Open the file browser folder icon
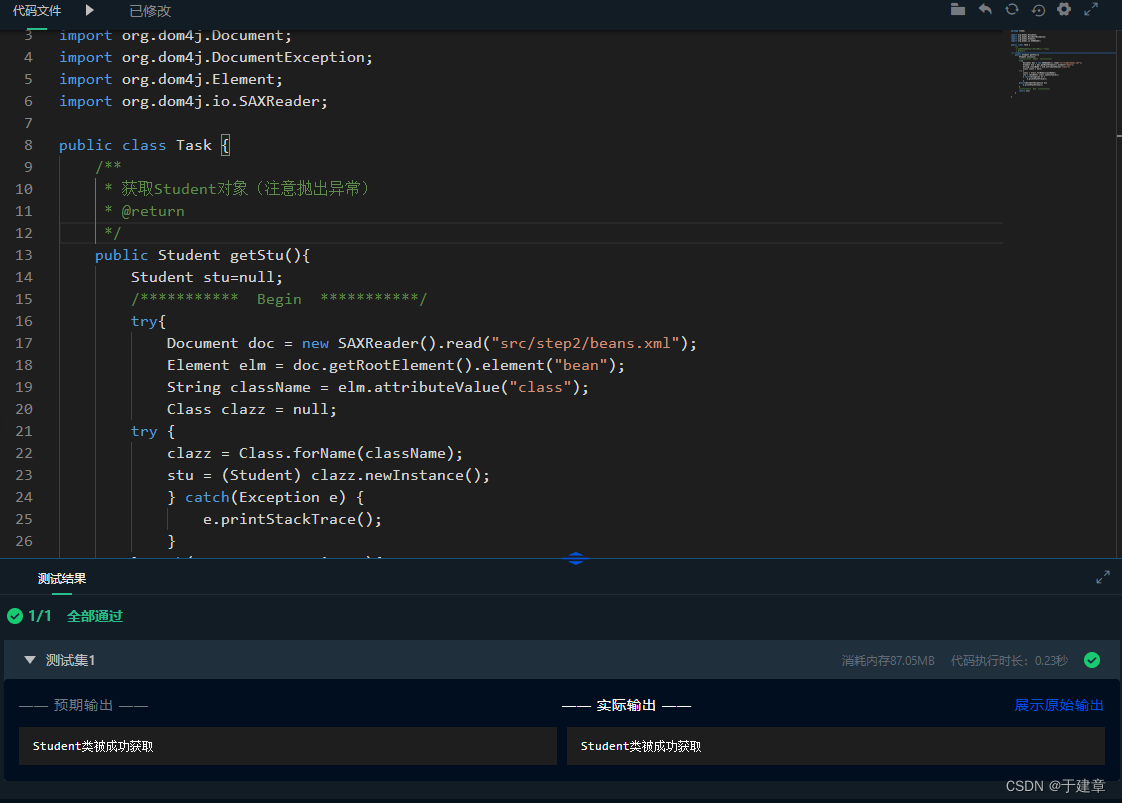 coord(956,10)
